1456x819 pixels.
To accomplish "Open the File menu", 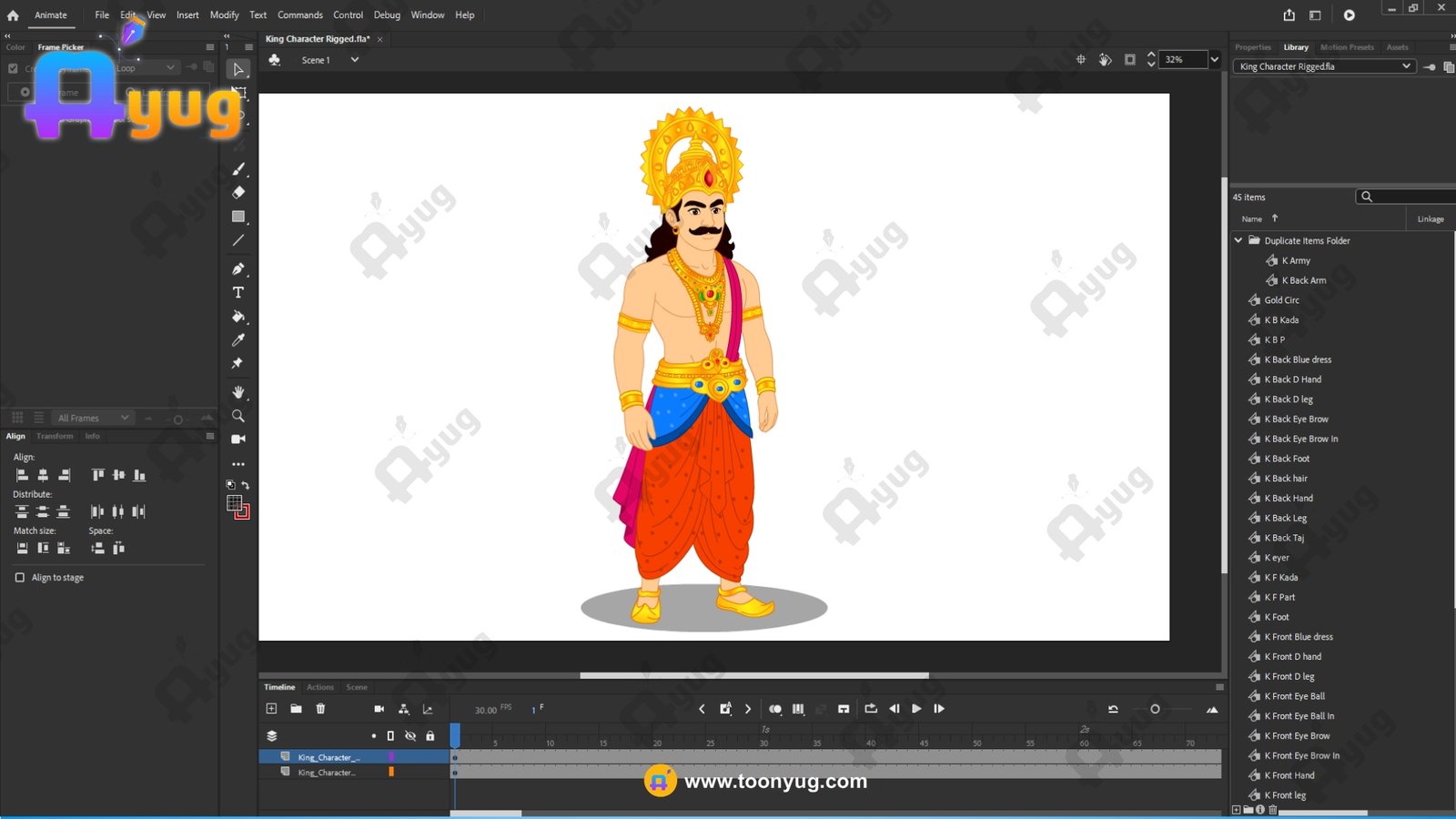I will [102, 15].
